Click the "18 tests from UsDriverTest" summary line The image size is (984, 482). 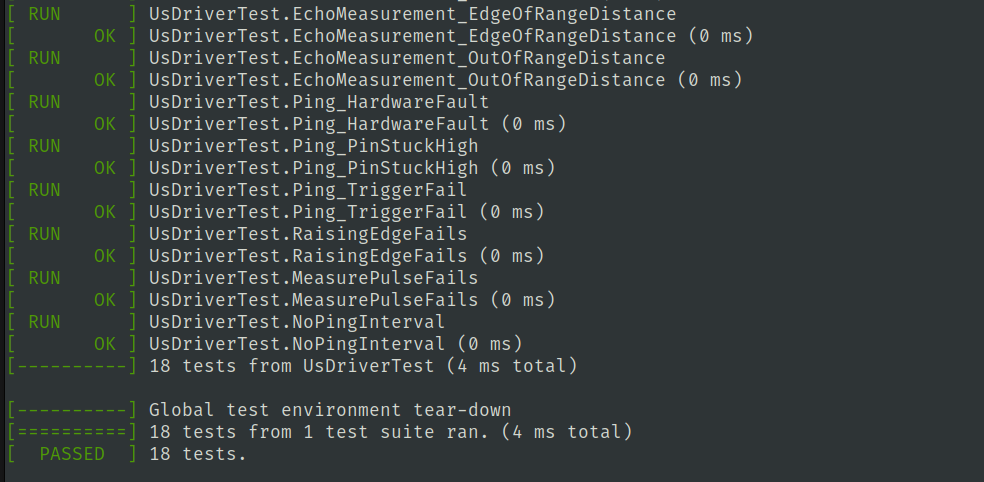click(x=363, y=366)
